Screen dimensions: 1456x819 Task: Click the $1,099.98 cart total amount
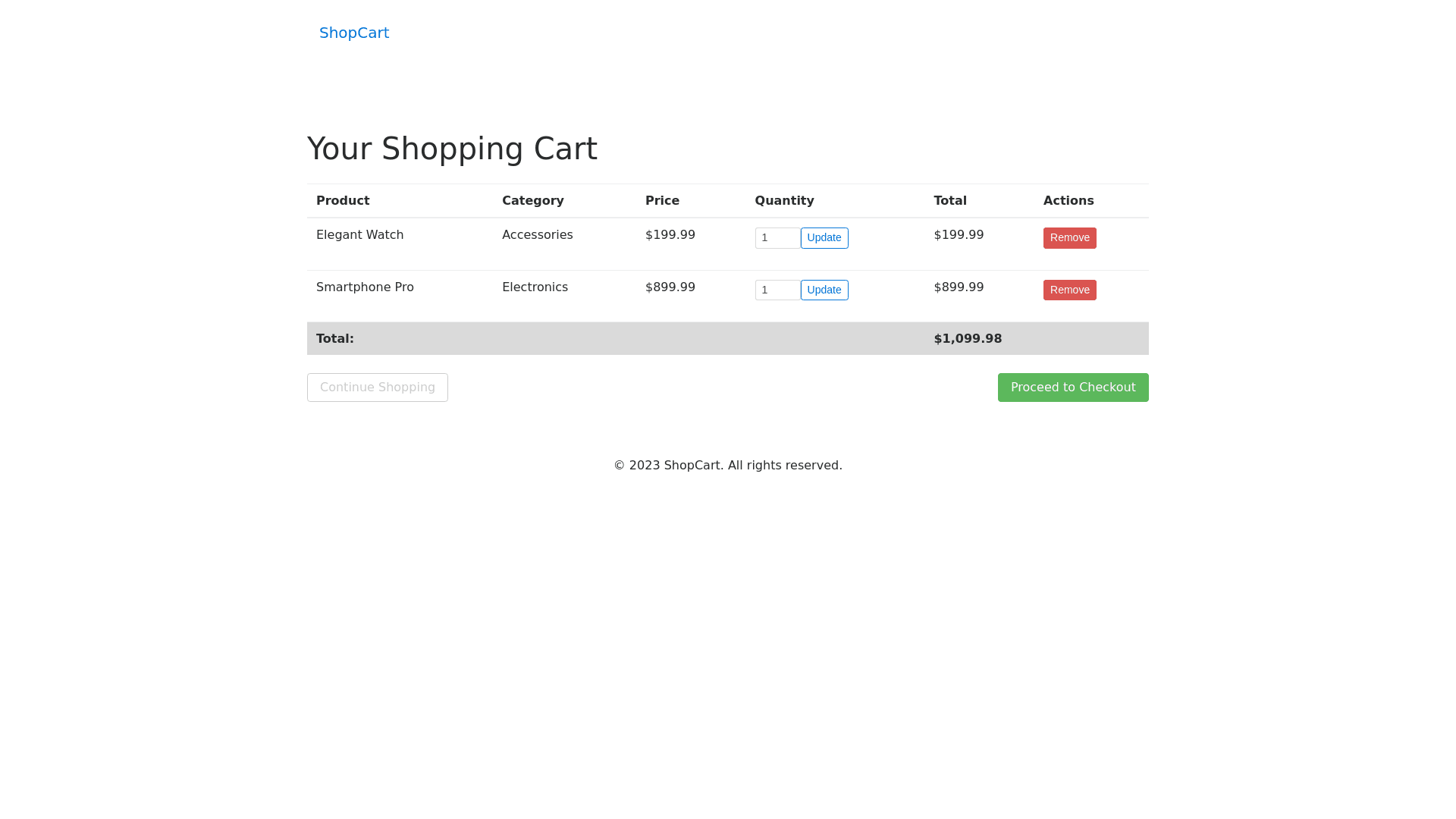pos(968,339)
